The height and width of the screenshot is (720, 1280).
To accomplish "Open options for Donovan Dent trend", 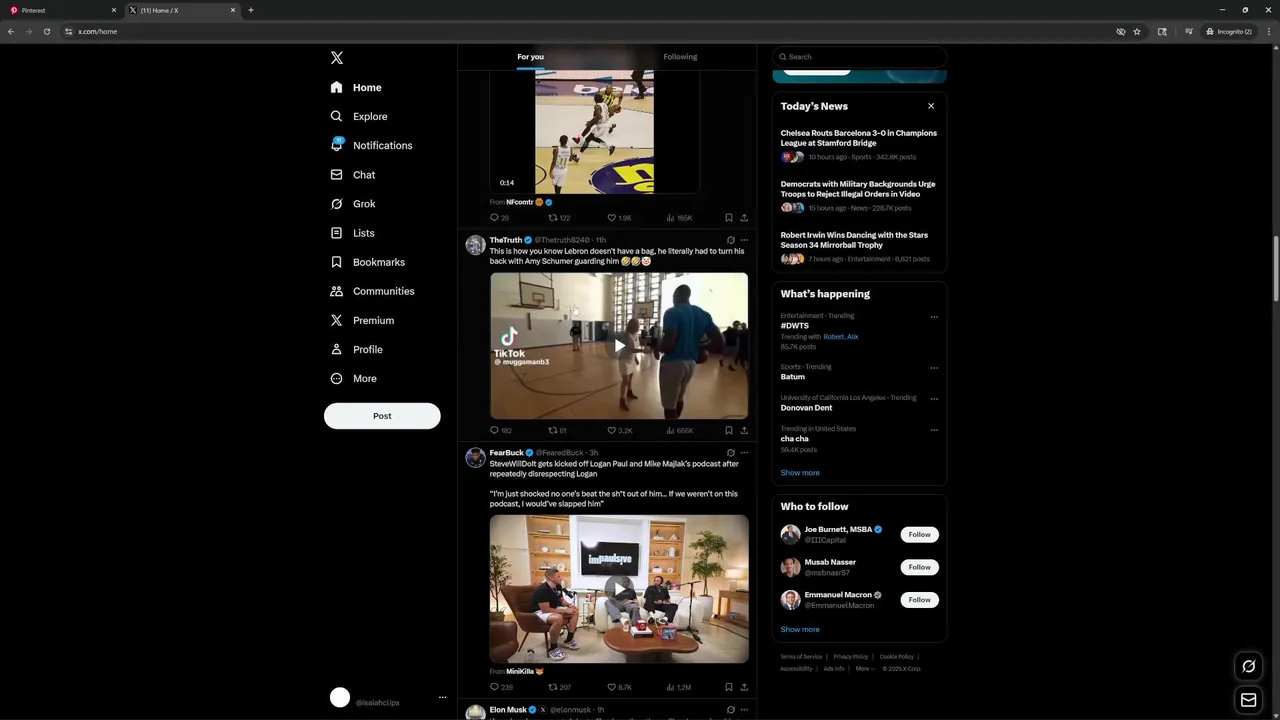I will [934, 399].
